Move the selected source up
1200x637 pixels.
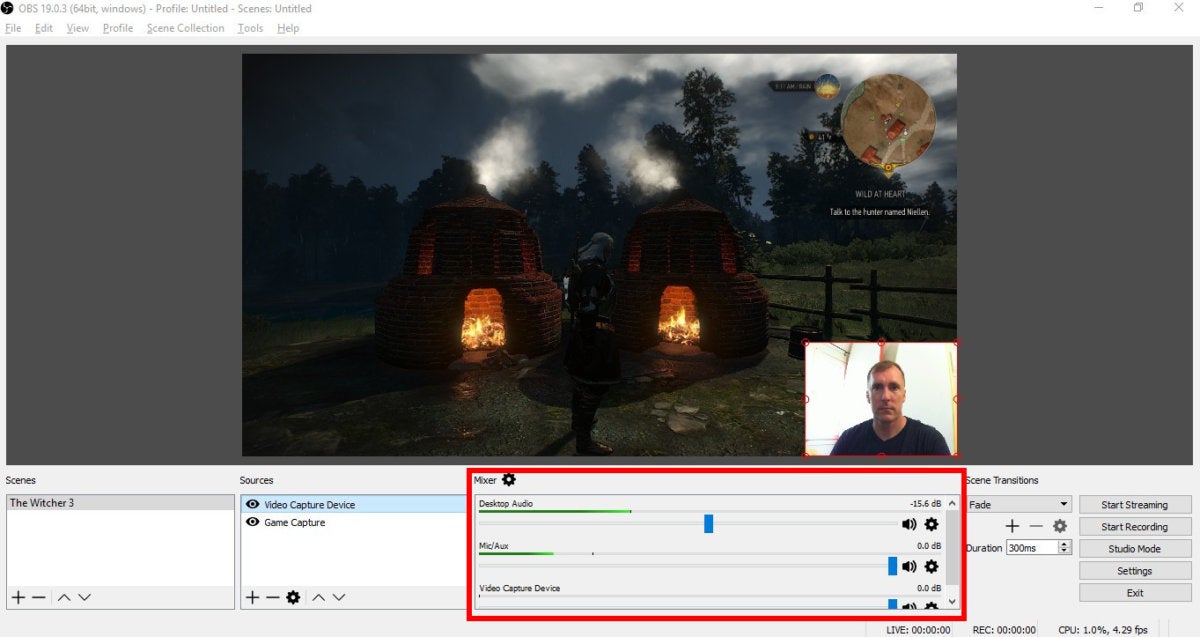click(x=318, y=597)
